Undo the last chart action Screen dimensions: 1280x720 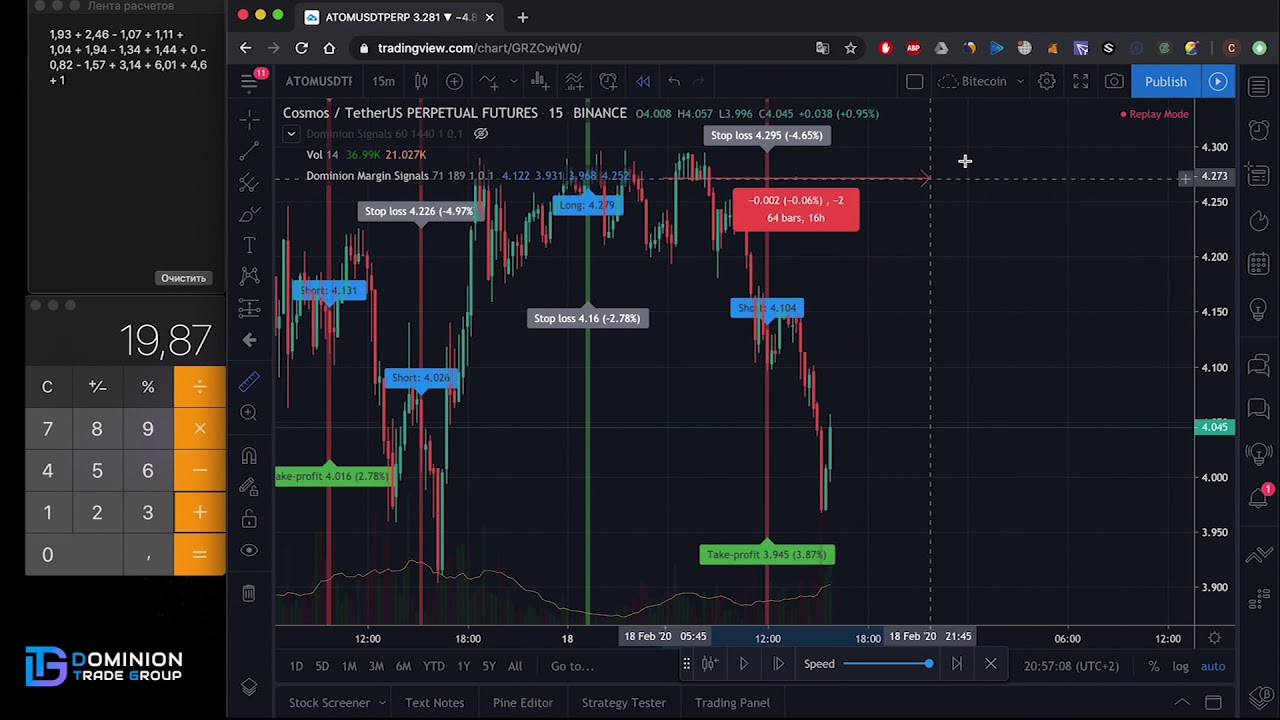tap(674, 81)
